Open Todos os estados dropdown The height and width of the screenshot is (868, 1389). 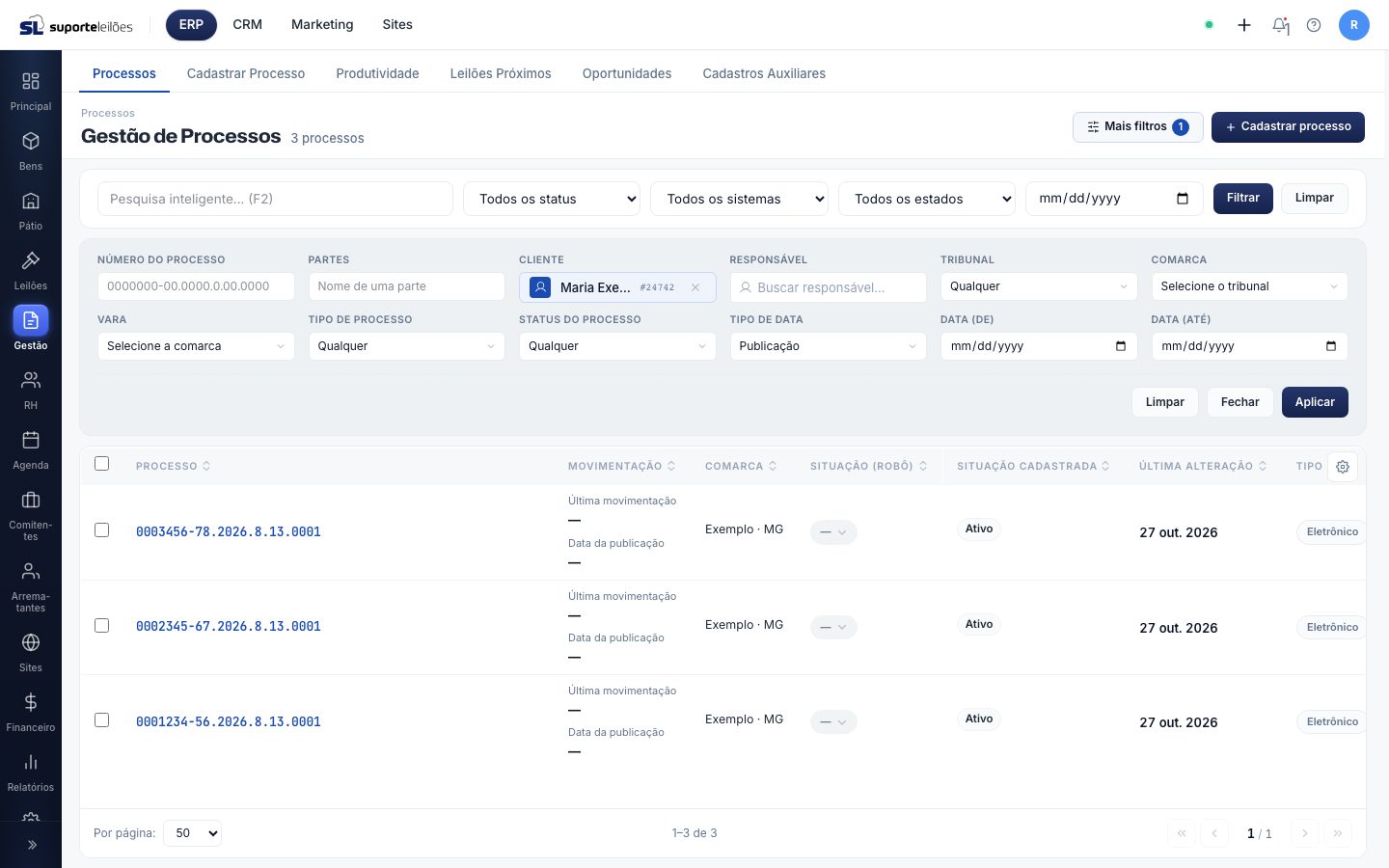point(927,199)
